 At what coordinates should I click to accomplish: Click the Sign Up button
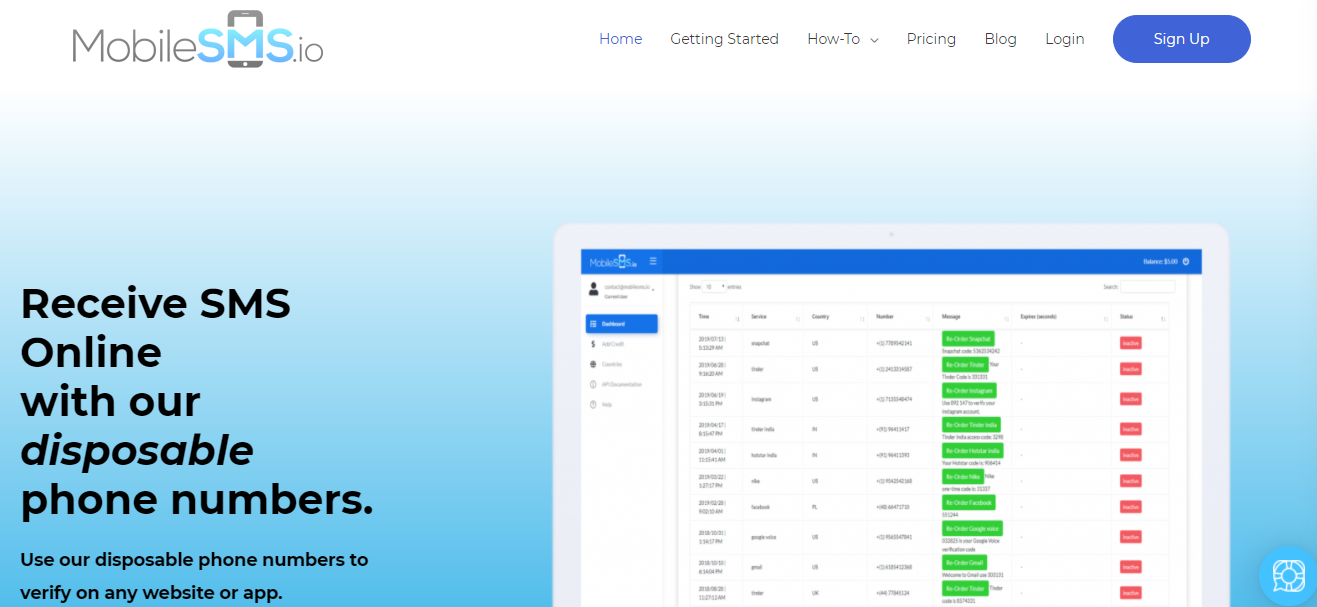(1181, 39)
